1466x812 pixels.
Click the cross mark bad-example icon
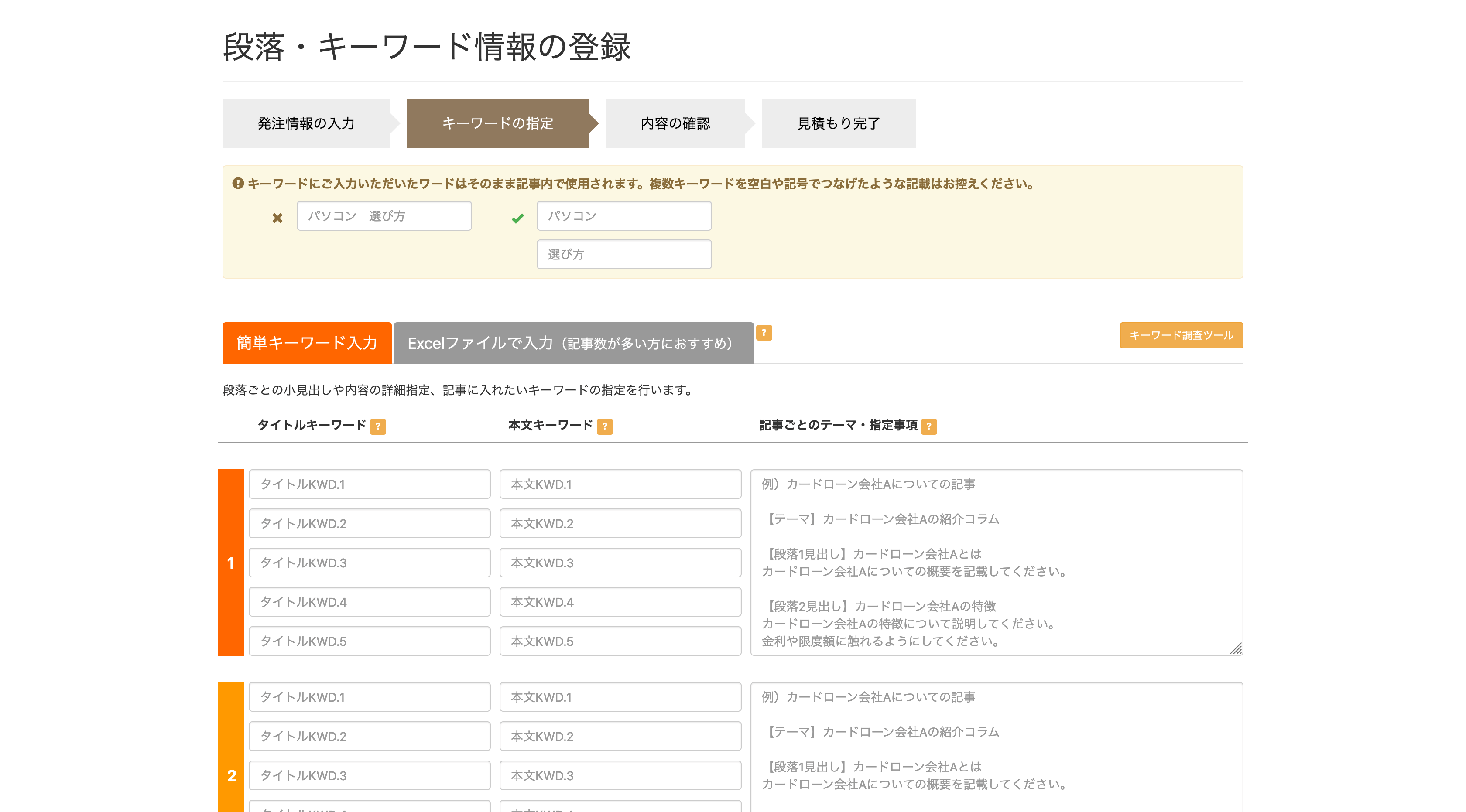278,218
